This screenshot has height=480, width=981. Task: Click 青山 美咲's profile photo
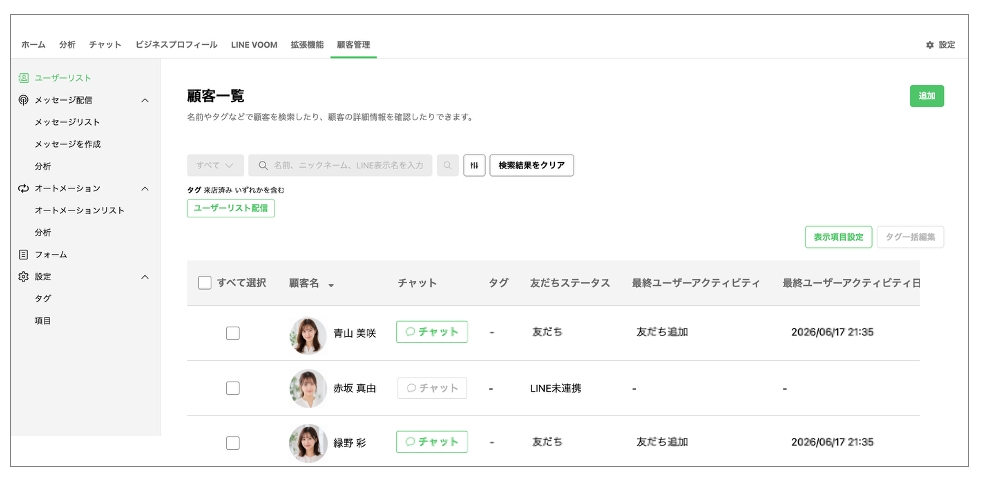(308, 335)
